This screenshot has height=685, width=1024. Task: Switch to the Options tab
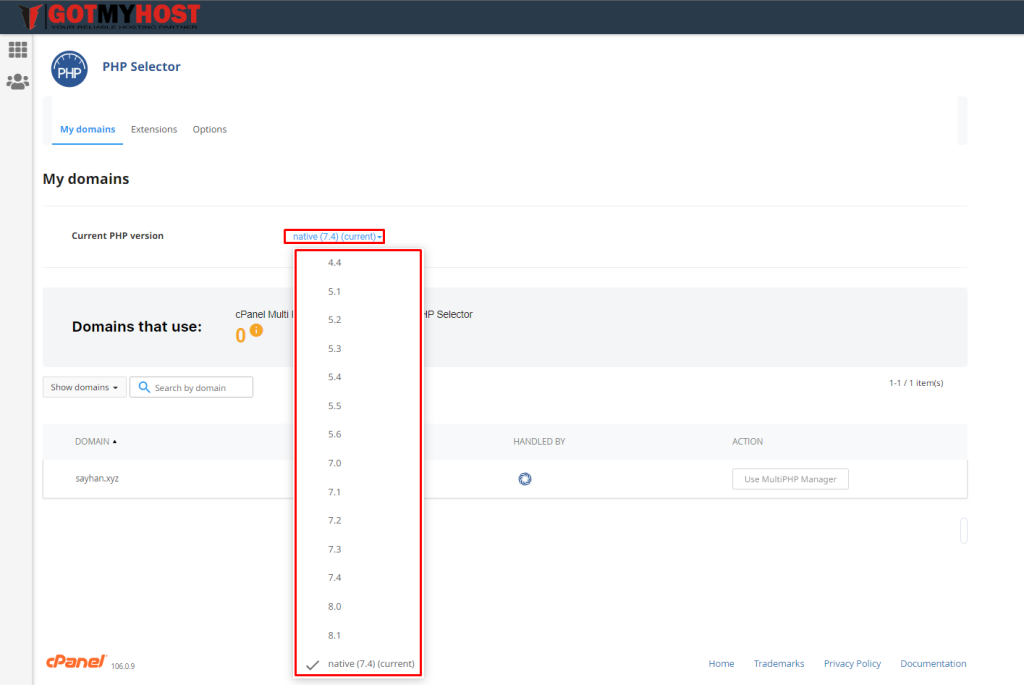pyautogui.click(x=210, y=129)
